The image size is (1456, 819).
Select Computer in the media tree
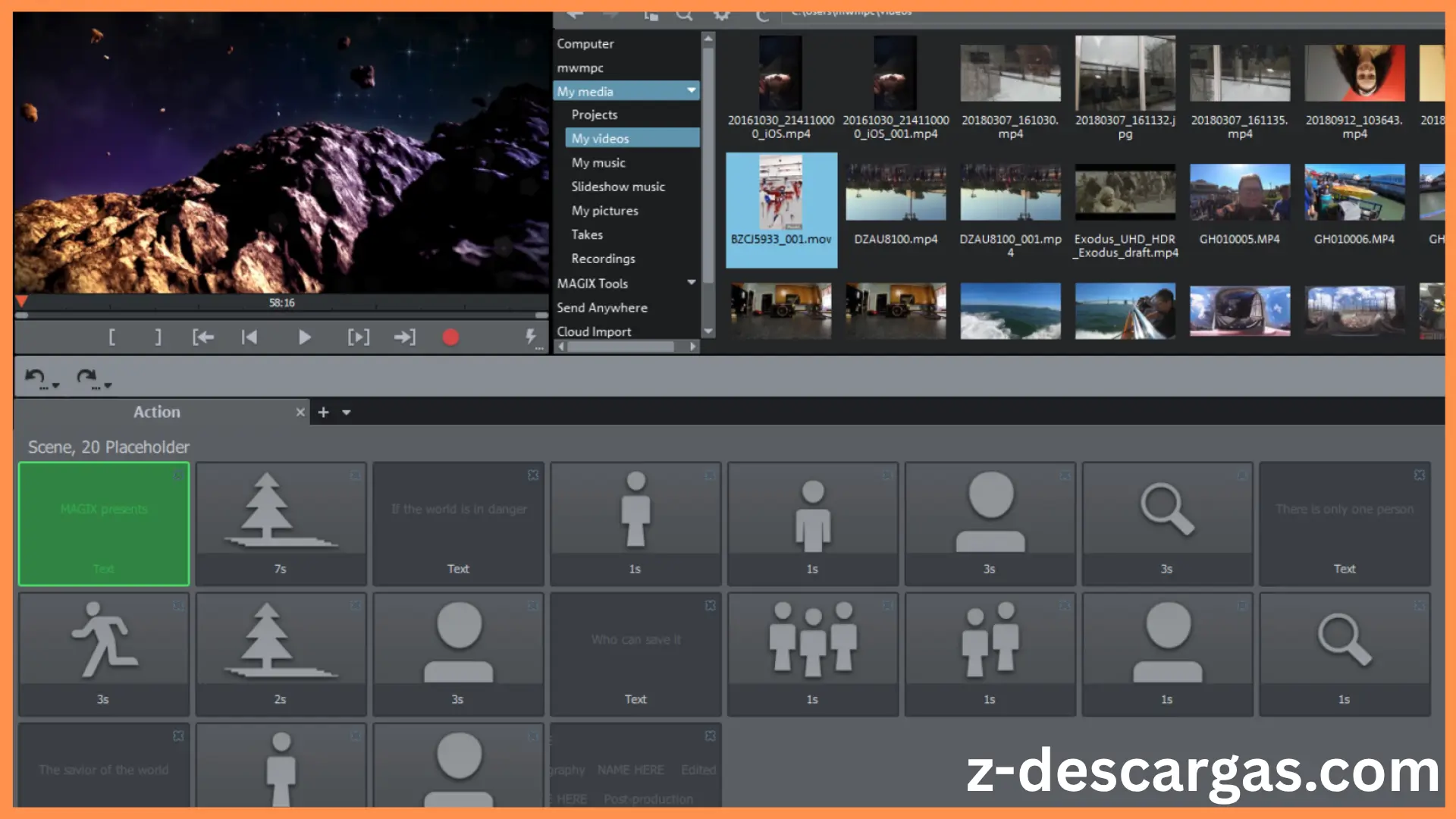[585, 44]
